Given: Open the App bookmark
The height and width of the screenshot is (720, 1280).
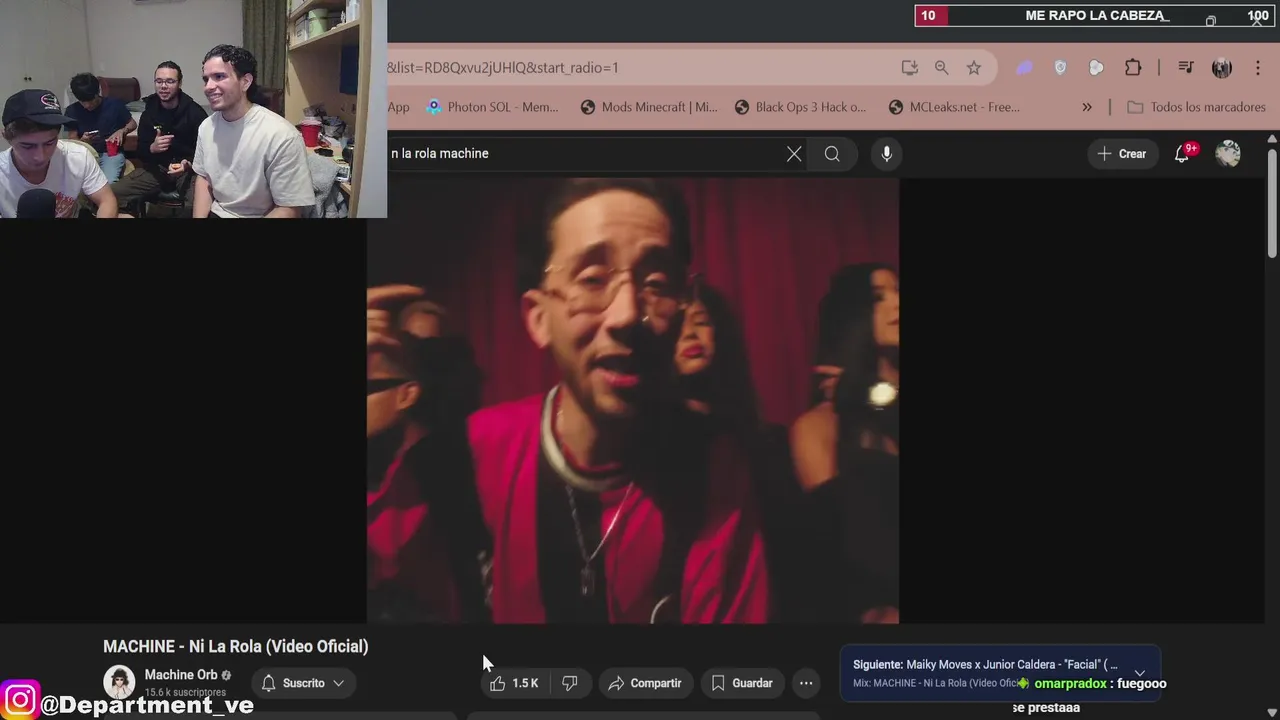Looking at the screenshot, I should point(399,107).
